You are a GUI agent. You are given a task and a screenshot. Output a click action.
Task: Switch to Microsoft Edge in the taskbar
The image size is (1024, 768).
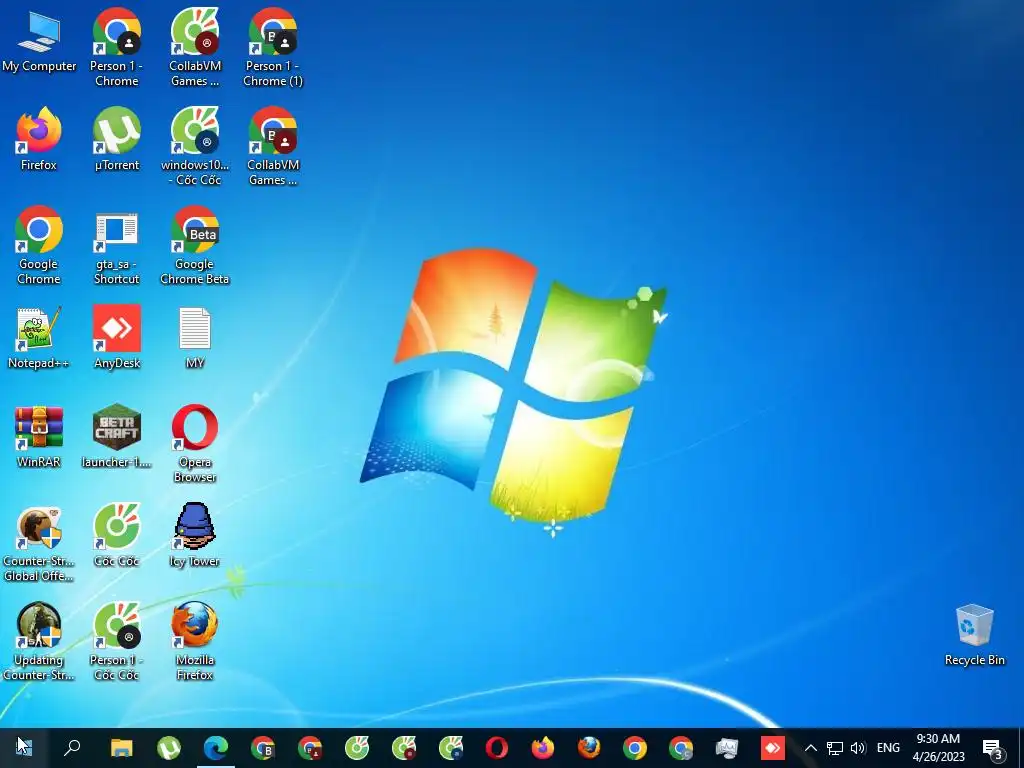[216, 747]
